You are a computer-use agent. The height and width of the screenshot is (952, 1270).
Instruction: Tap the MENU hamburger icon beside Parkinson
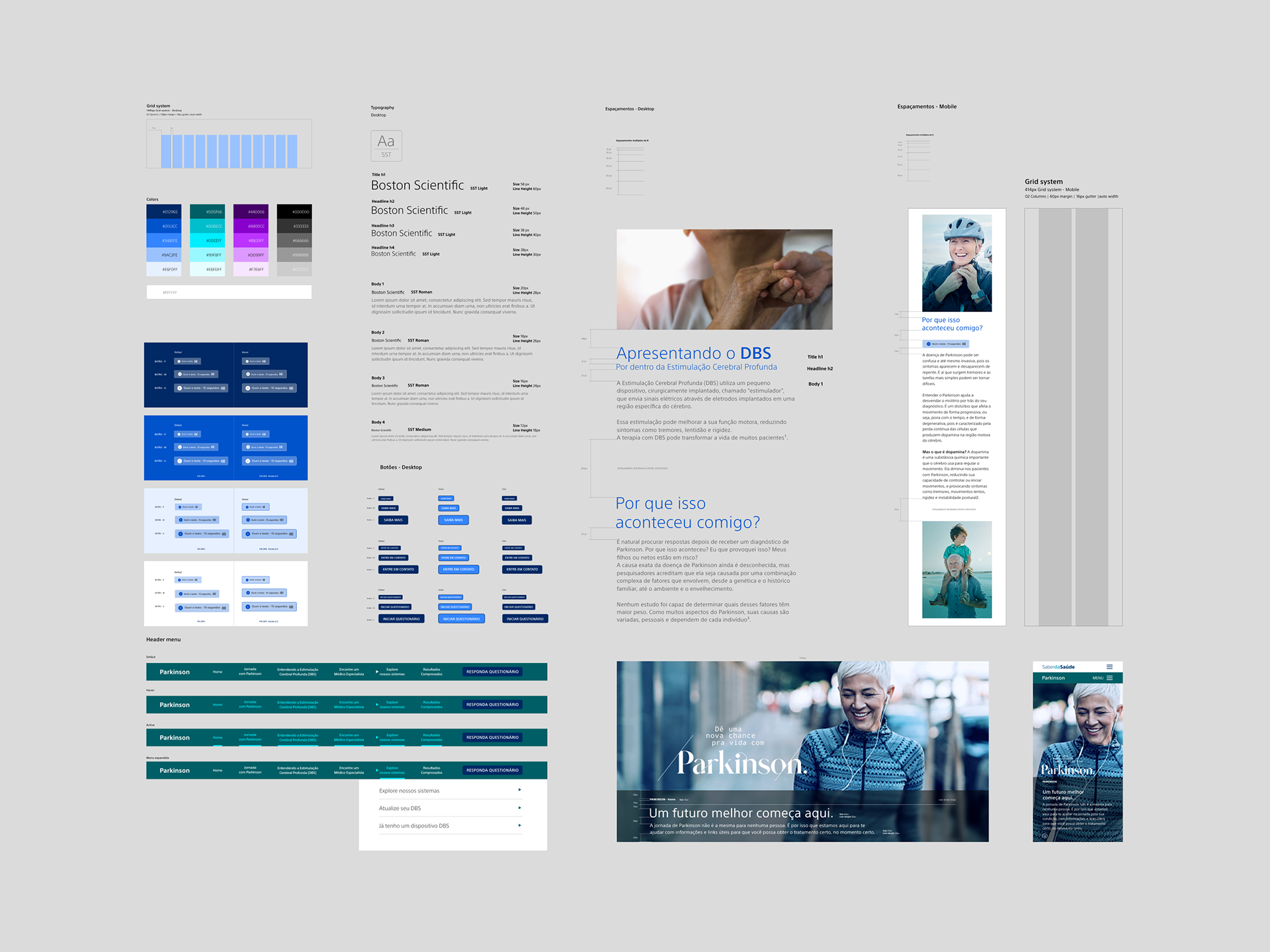point(1109,678)
